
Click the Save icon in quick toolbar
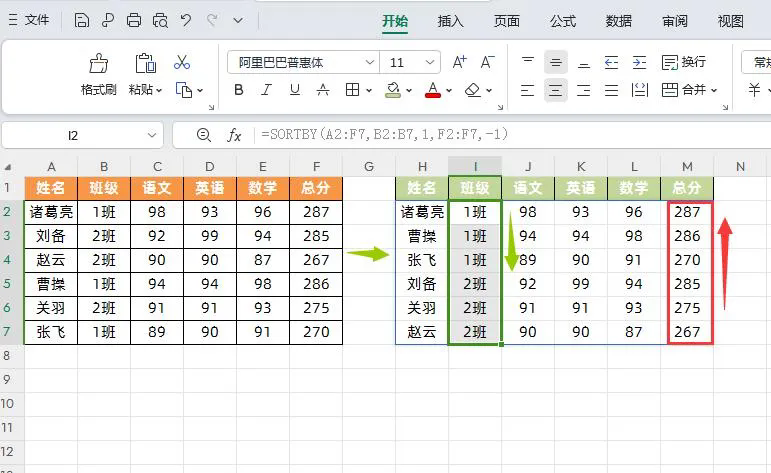[82, 20]
